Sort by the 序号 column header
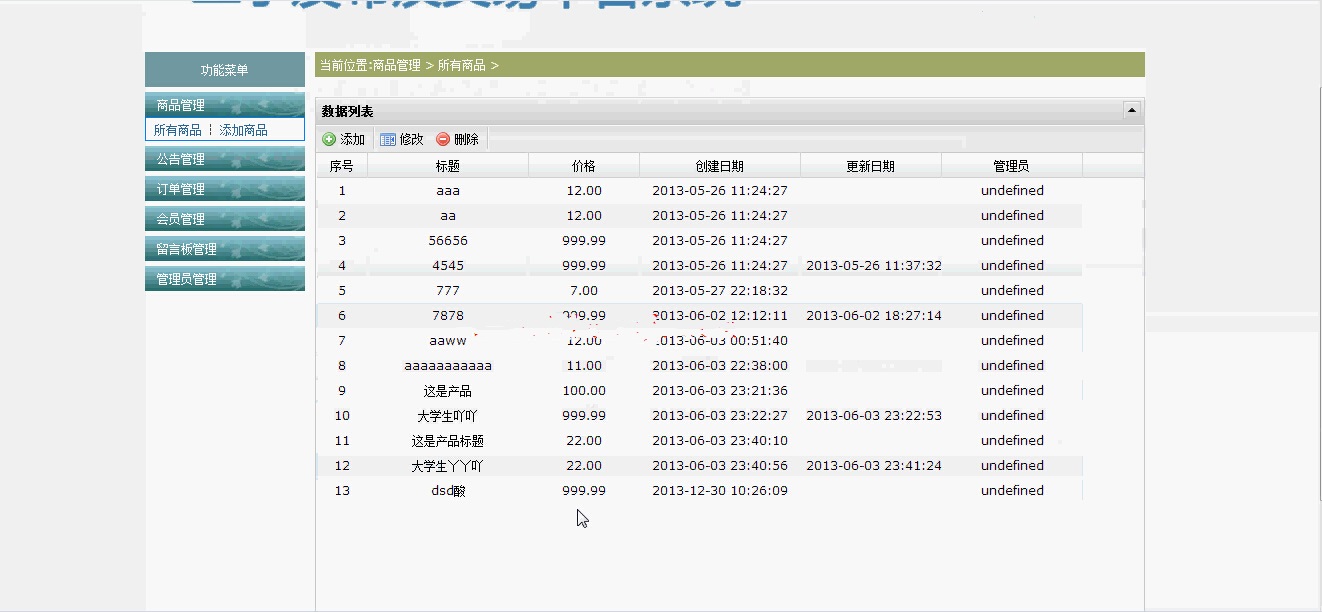 coord(342,166)
